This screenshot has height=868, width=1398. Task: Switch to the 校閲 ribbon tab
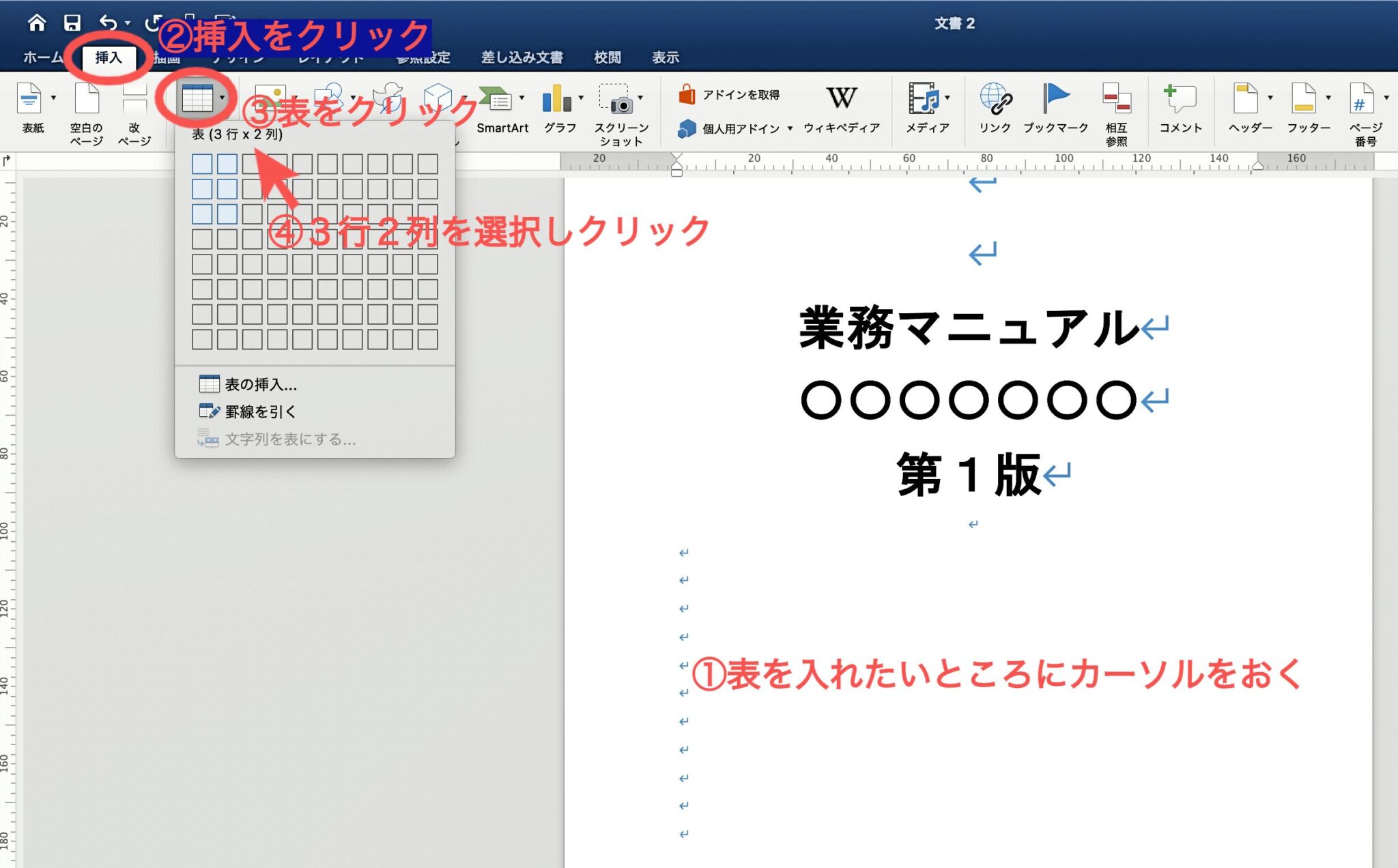pyautogui.click(x=607, y=57)
